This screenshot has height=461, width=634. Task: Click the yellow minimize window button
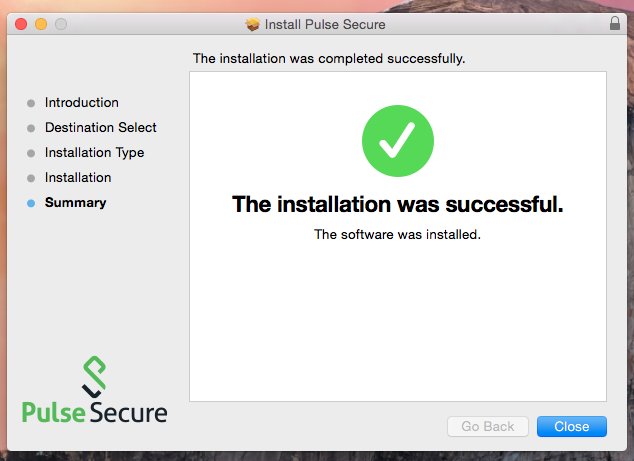[x=41, y=24]
